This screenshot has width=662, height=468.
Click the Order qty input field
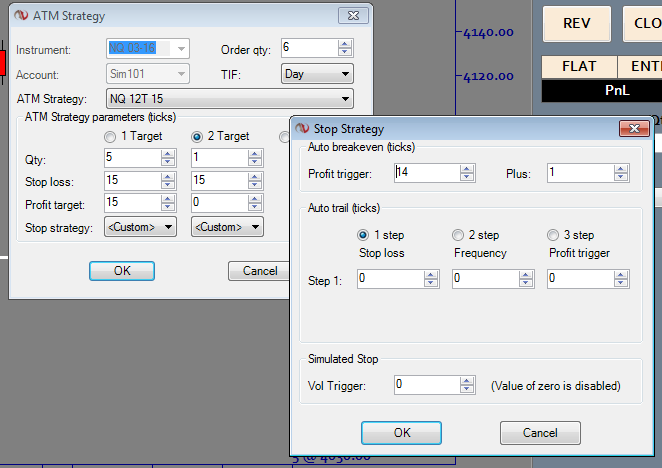click(309, 48)
